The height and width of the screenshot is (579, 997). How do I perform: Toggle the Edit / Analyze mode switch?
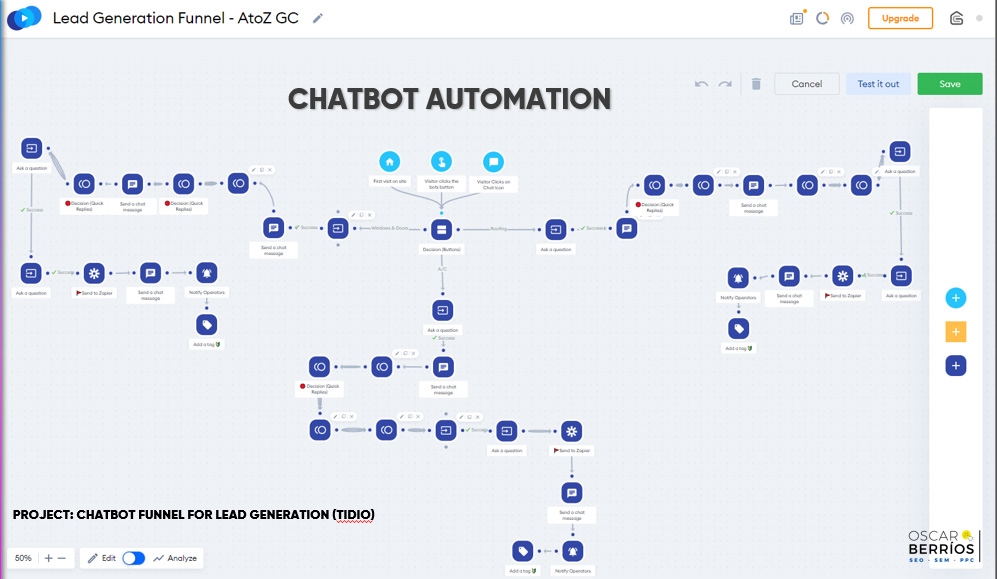134,558
